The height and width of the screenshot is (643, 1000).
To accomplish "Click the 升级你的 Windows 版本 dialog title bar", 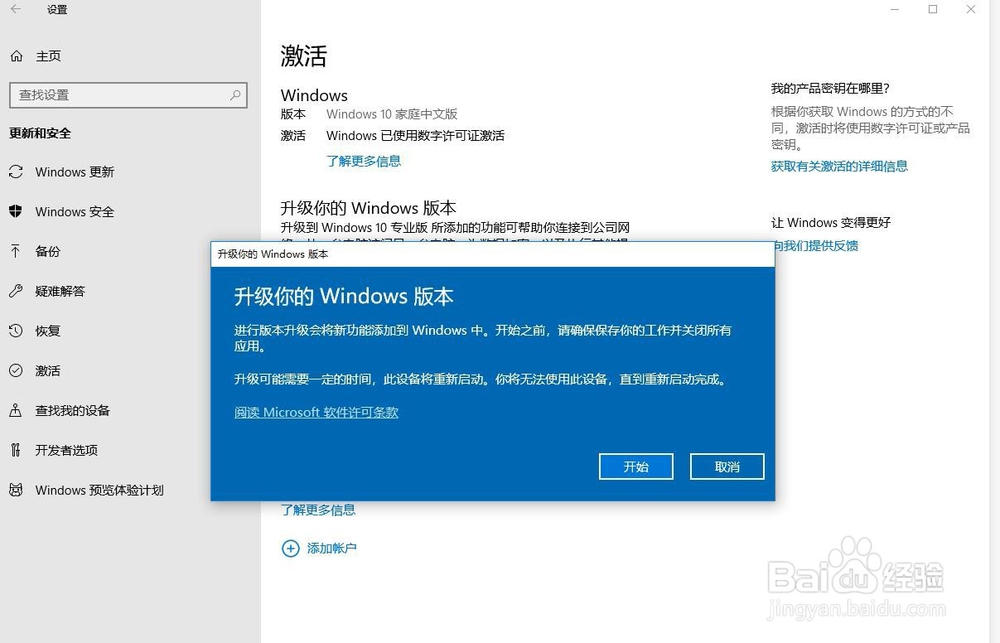I will click(492, 254).
